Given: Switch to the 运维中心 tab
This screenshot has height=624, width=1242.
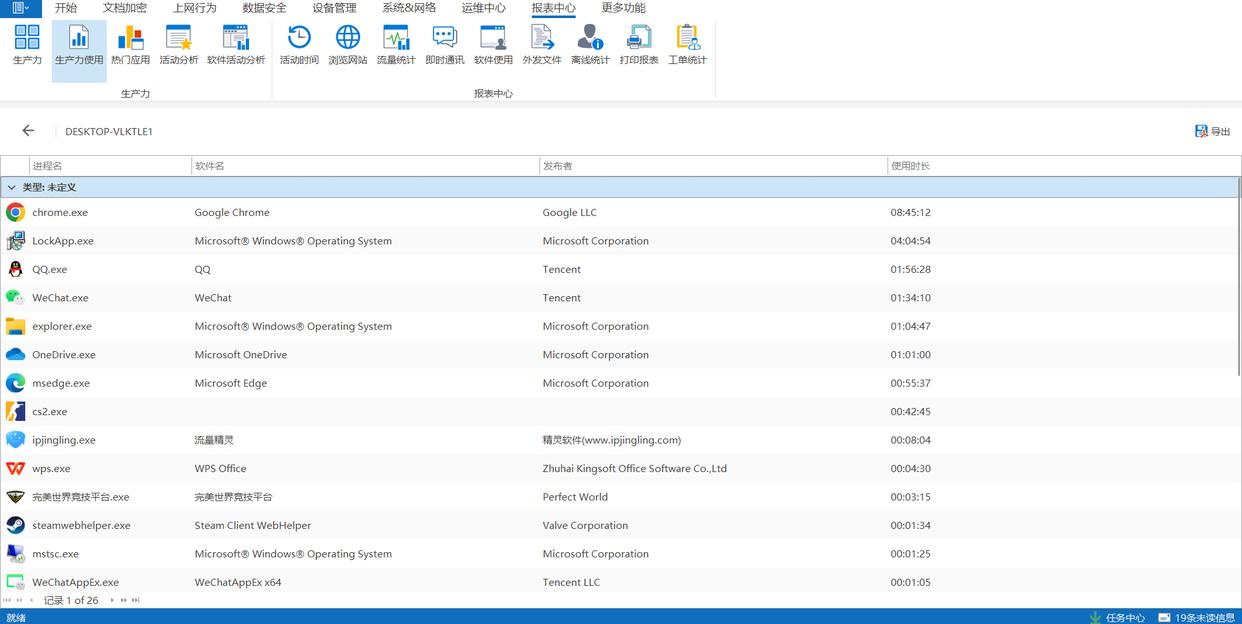Looking at the screenshot, I should [483, 8].
